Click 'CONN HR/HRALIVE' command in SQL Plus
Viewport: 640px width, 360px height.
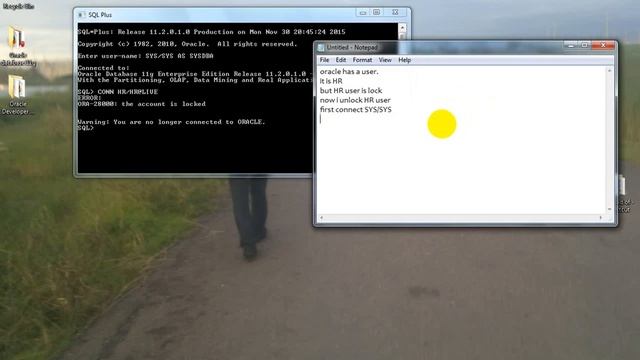coord(127,92)
